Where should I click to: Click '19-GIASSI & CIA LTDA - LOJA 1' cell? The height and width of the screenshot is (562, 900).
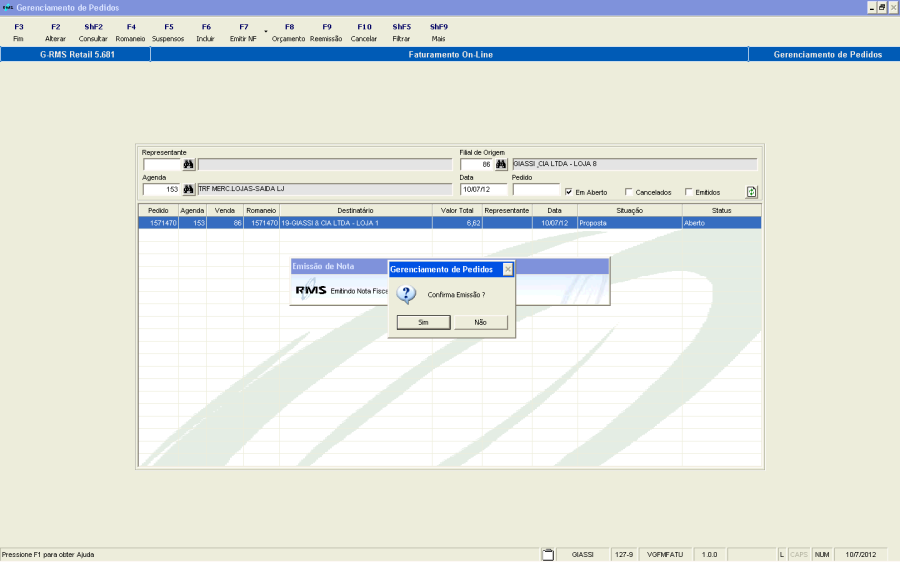[x=356, y=223]
